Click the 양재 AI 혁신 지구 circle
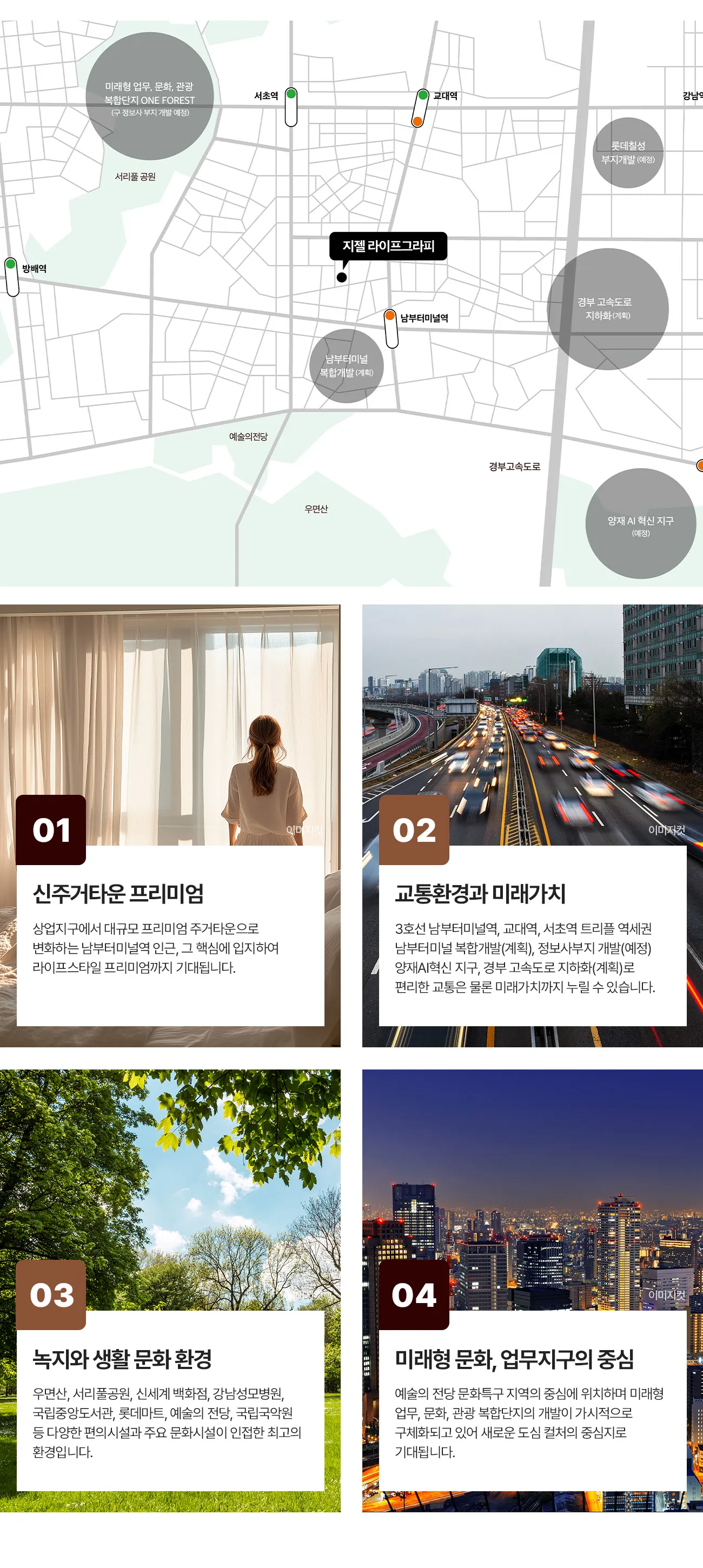703x1568 pixels. tap(640, 523)
